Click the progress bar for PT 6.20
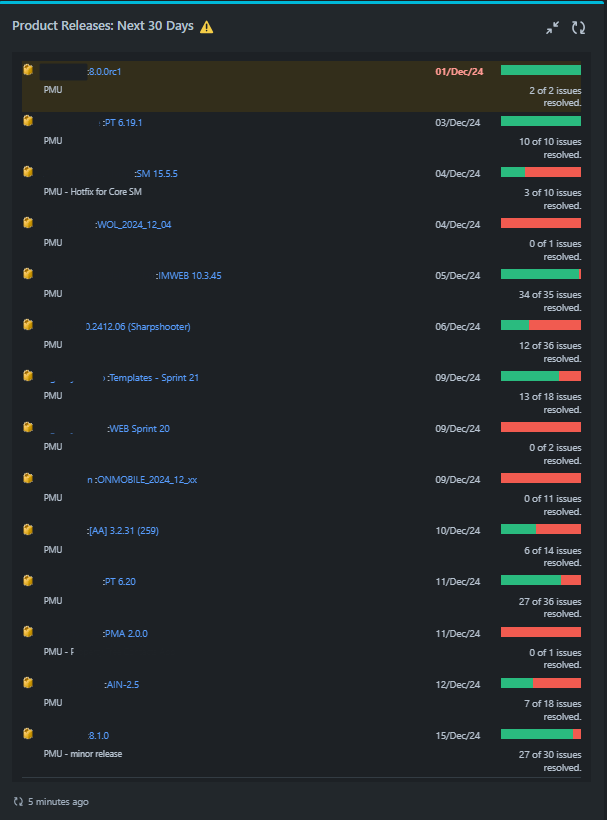Screen dimensions: 607x820 tap(541, 580)
